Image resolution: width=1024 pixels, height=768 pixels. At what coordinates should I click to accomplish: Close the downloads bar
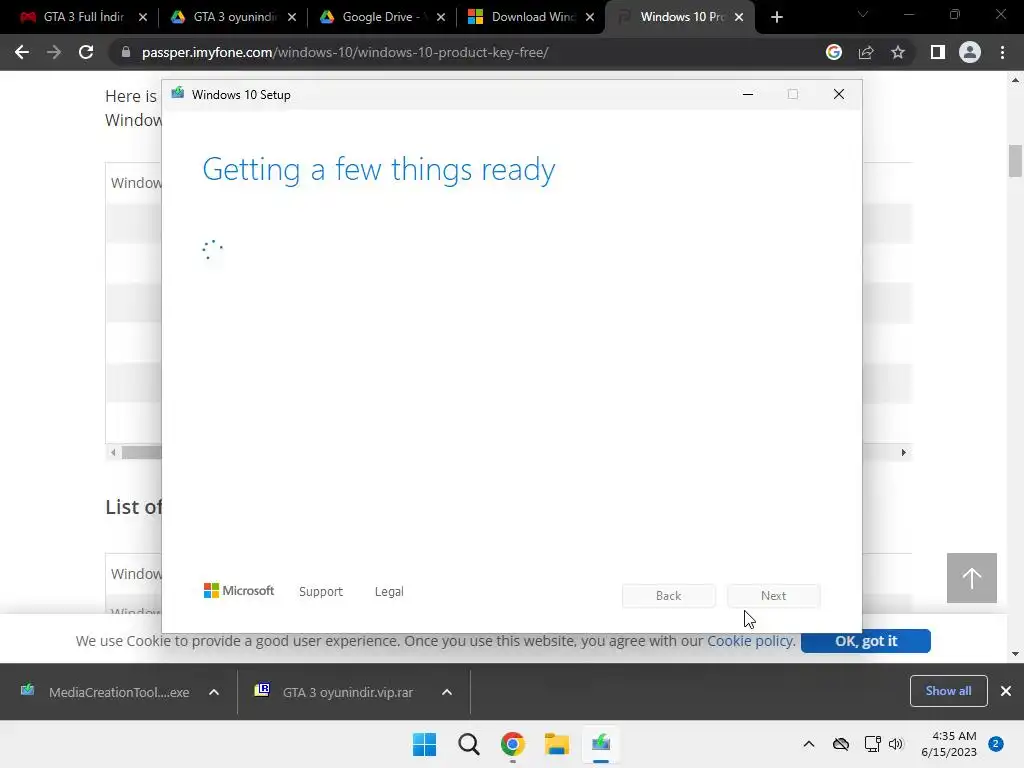click(1006, 691)
